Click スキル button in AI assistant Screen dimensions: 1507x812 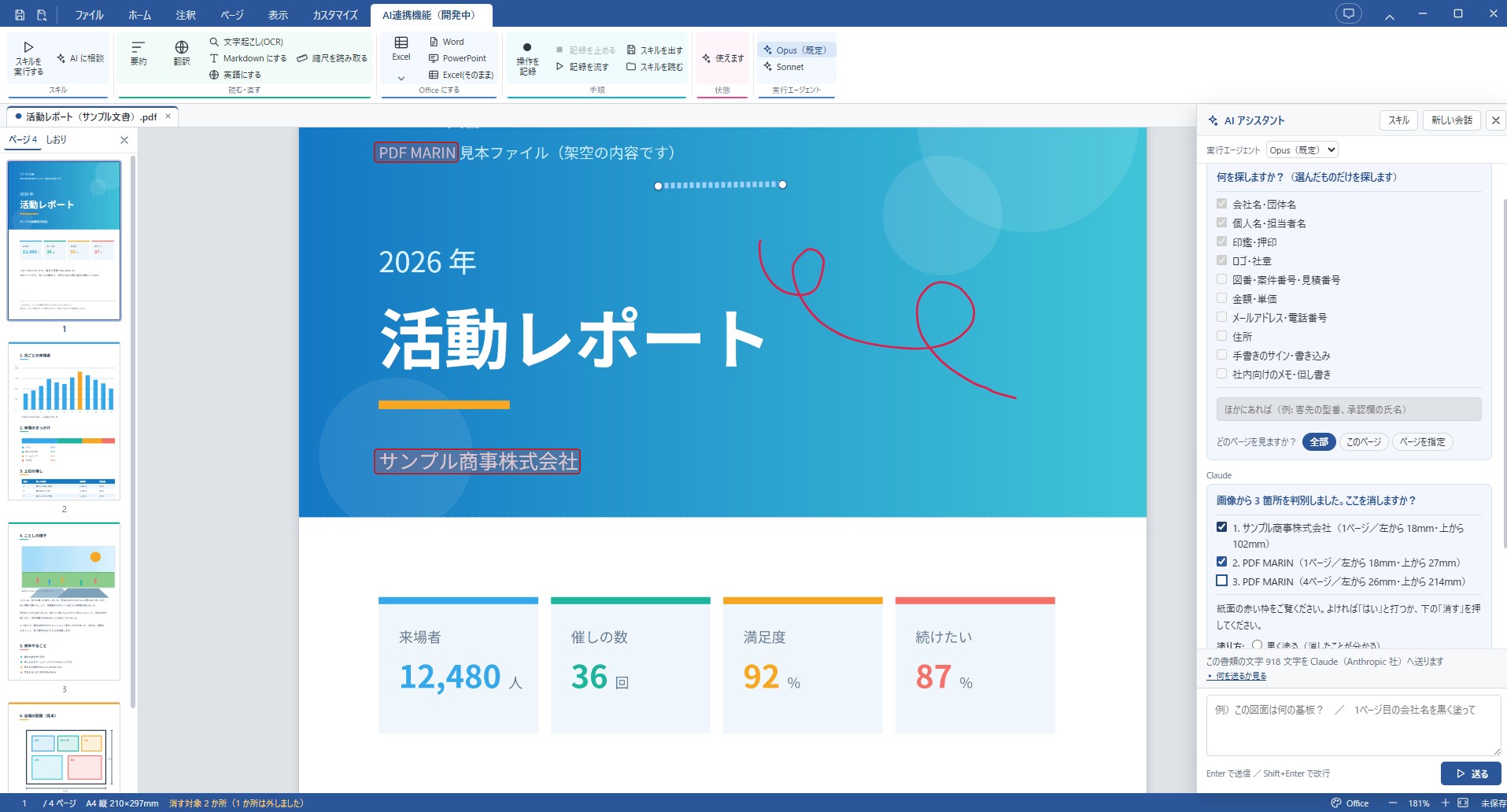(1398, 120)
